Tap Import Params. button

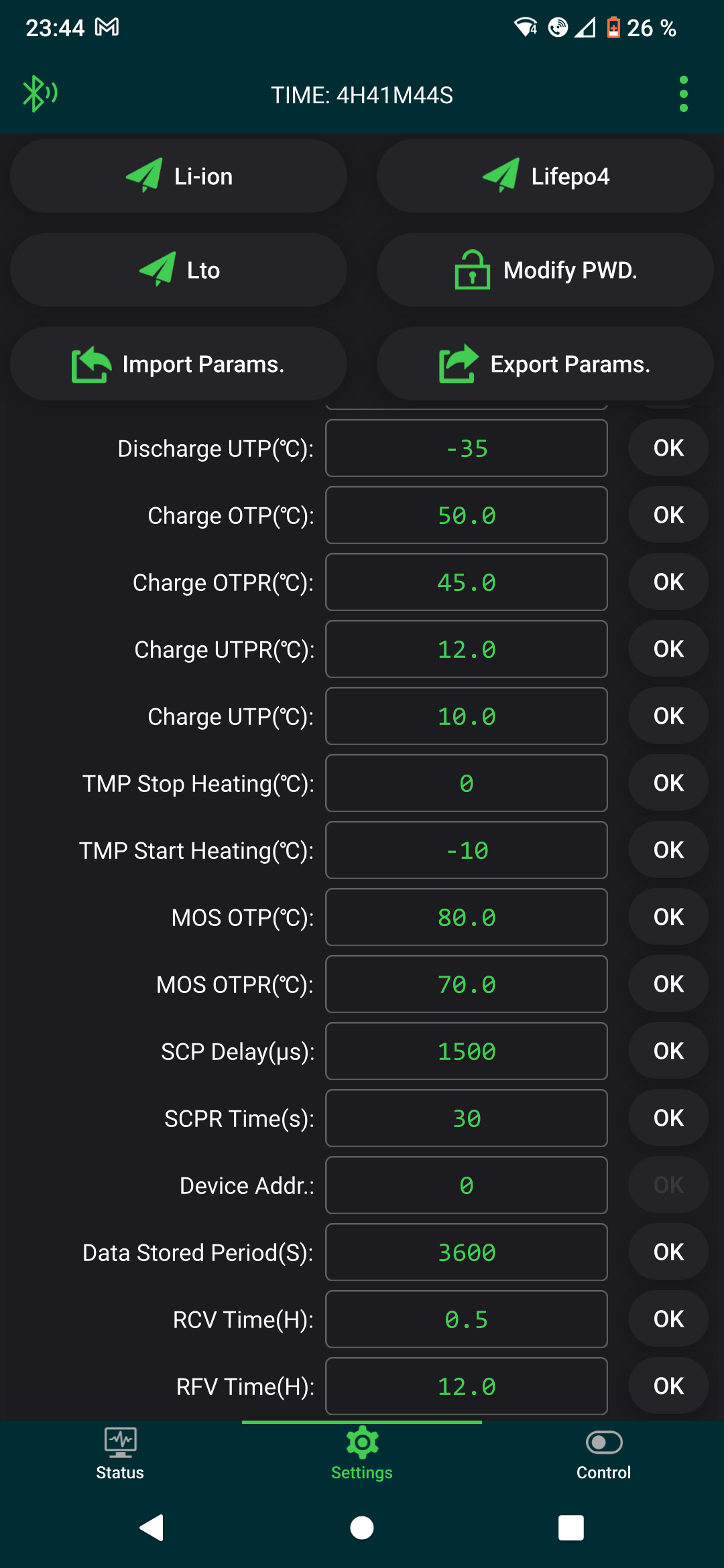coord(178,364)
